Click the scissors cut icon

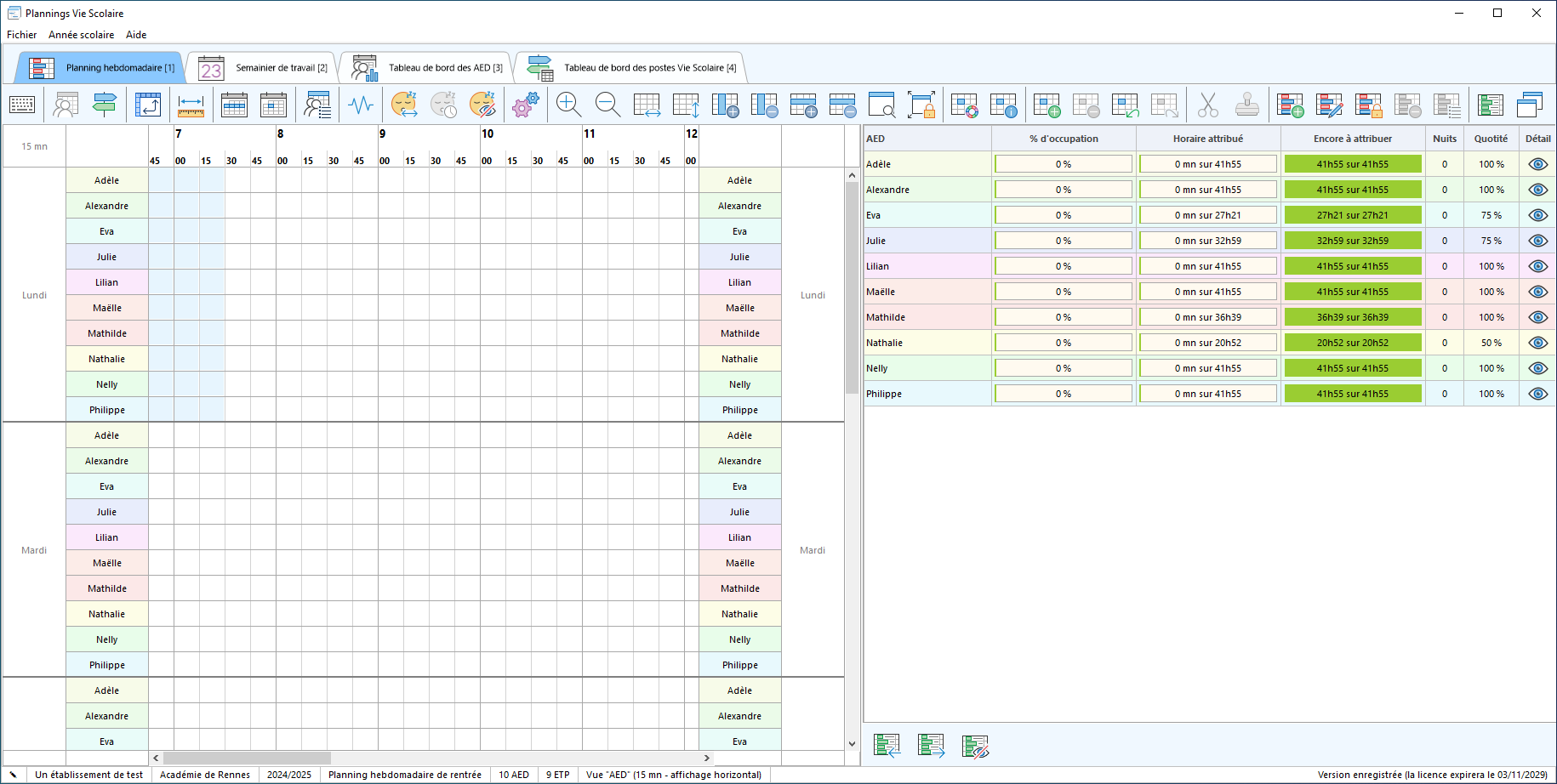click(x=1207, y=105)
